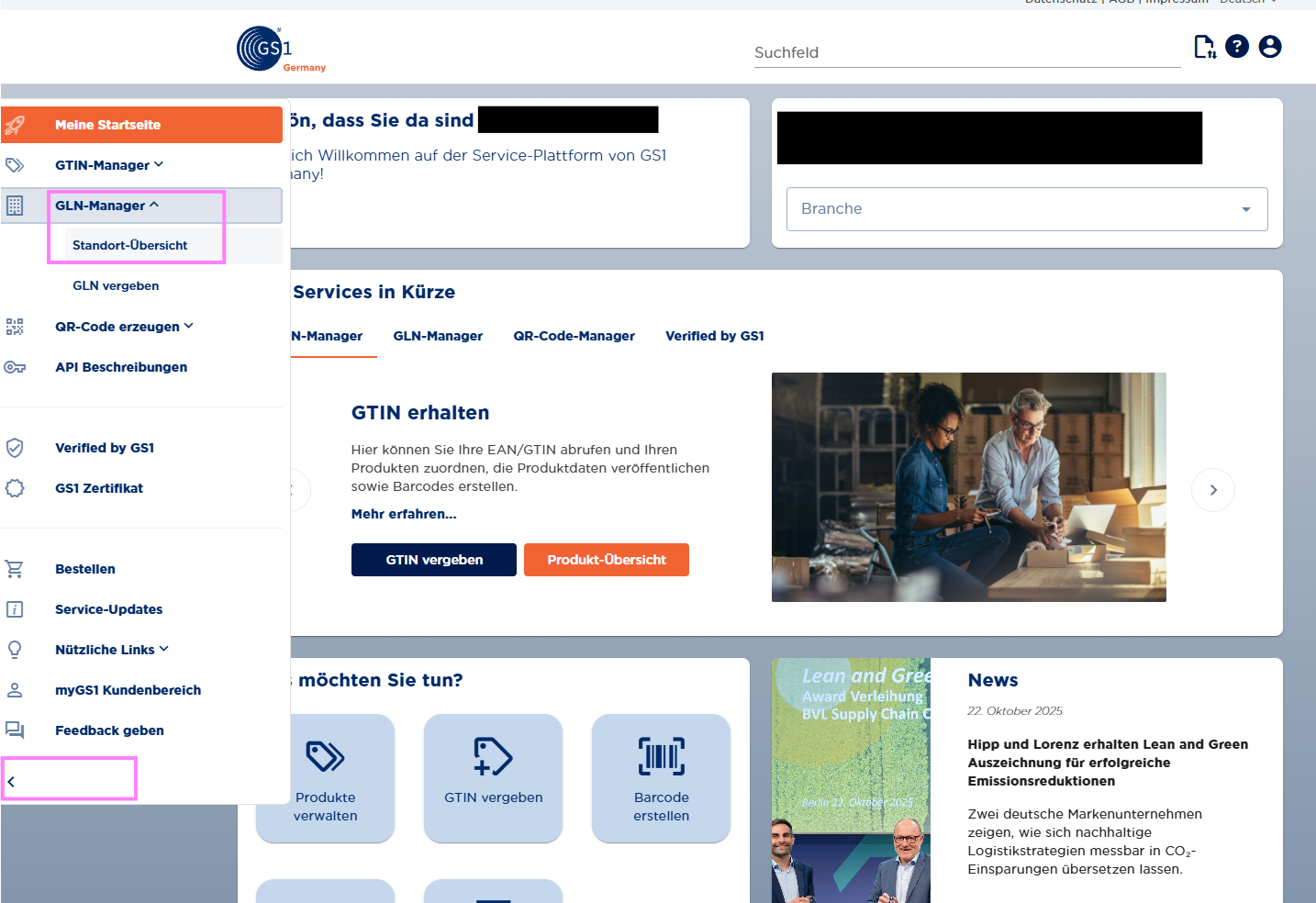
Task: Open API Beschreibungen in sidebar
Action: [121, 367]
